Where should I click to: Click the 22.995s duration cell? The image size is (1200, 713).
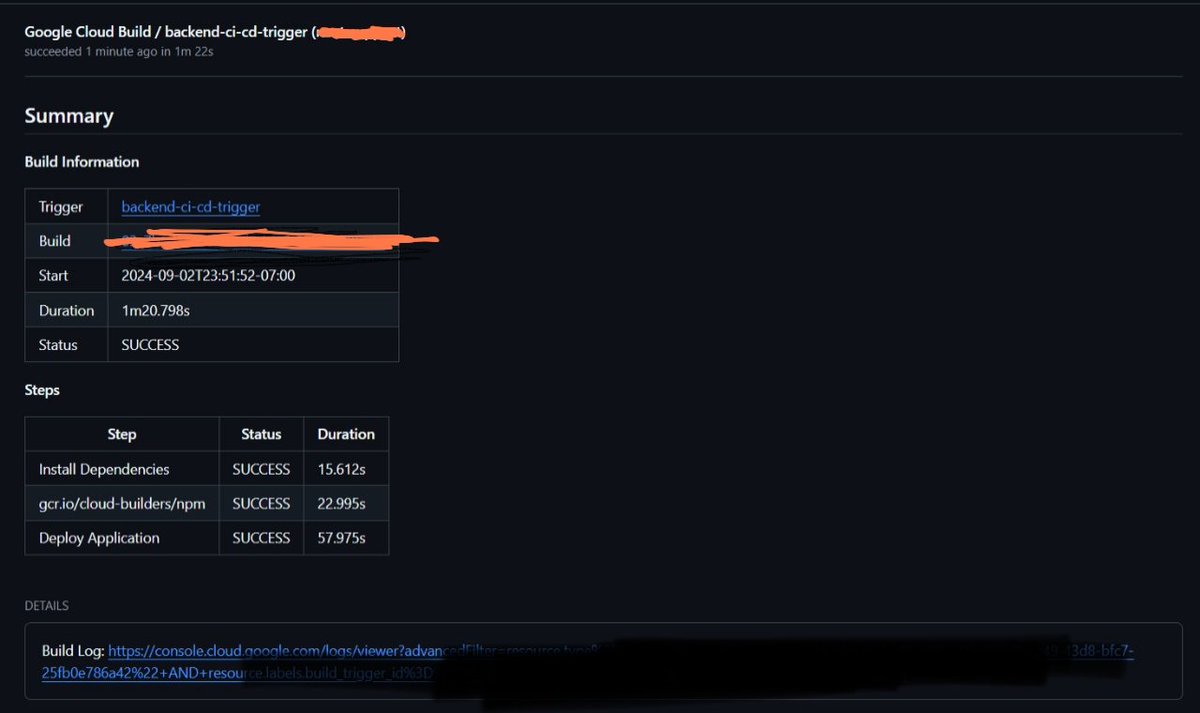click(x=341, y=504)
